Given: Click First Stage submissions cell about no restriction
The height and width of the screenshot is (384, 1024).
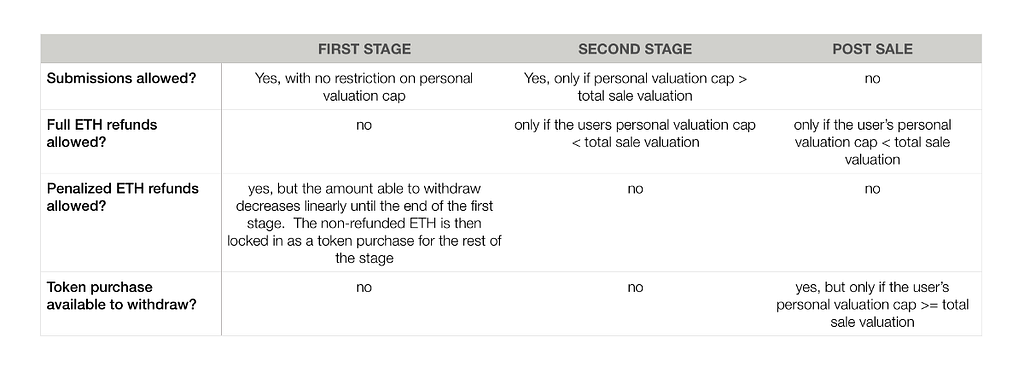Looking at the screenshot, I should click(364, 87).
